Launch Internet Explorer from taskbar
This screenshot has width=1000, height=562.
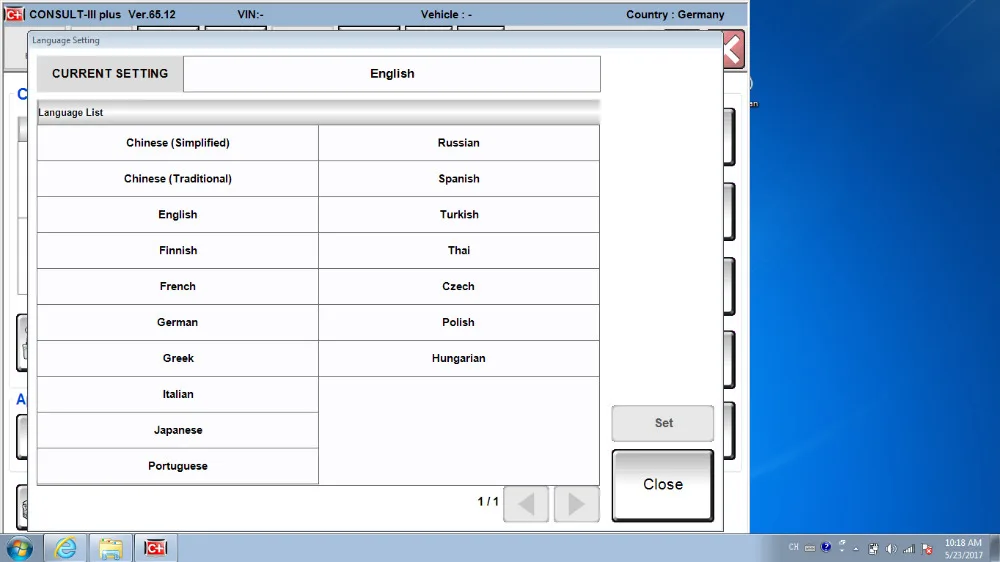coord(66,548)
